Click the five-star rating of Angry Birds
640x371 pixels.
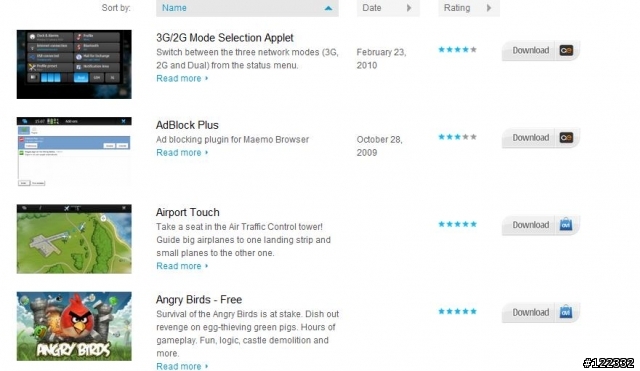(457, 311)
